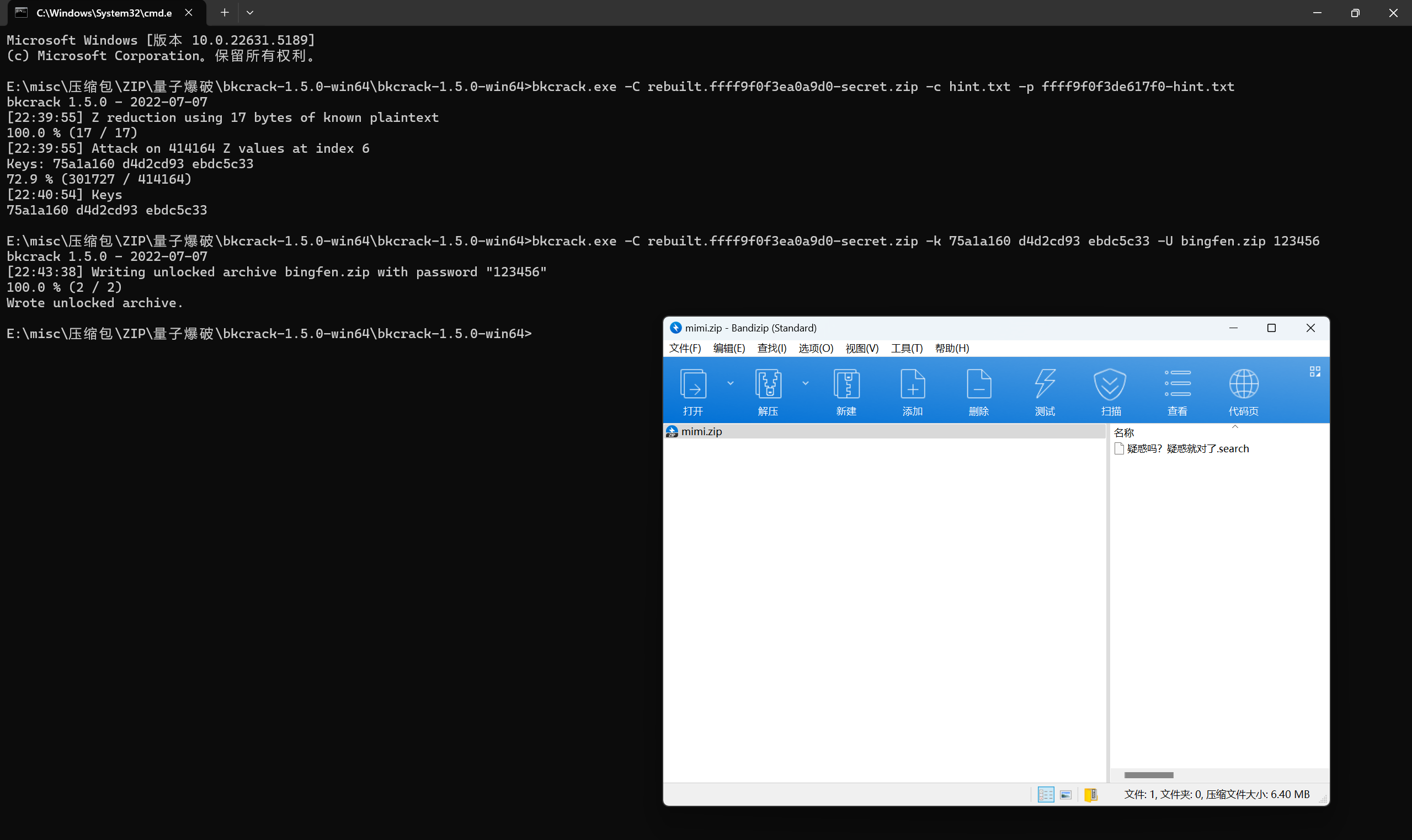Click the 扫描 (Scan) shield icon

point(1110,384)
